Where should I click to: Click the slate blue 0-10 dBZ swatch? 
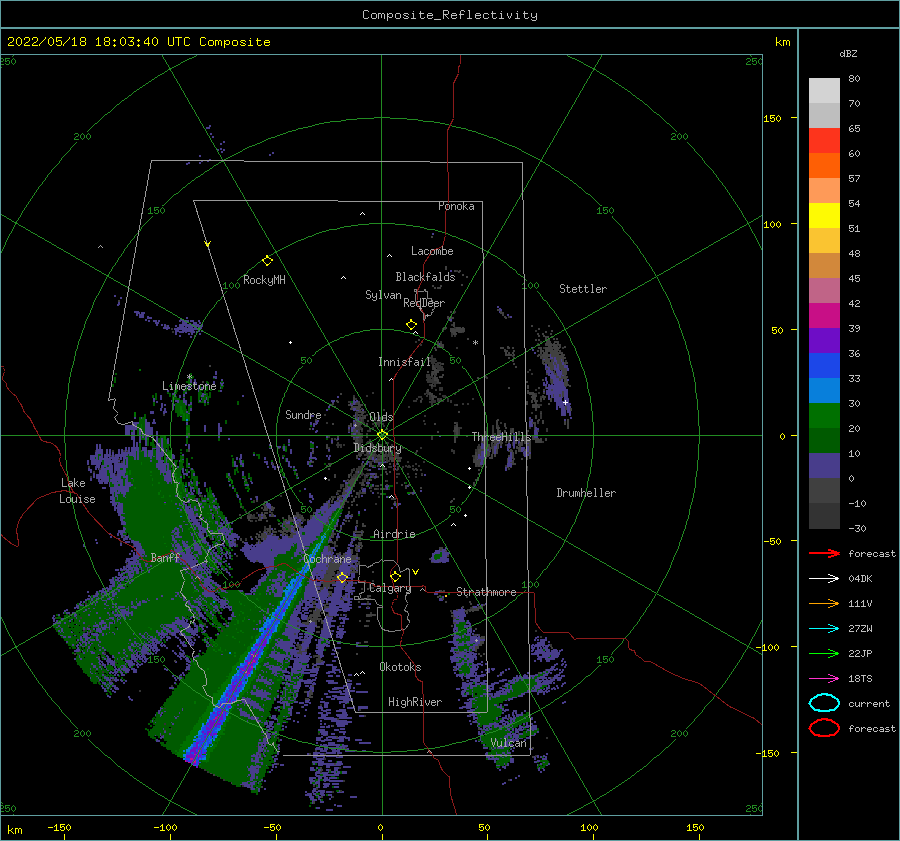click(x=824, y=466)
